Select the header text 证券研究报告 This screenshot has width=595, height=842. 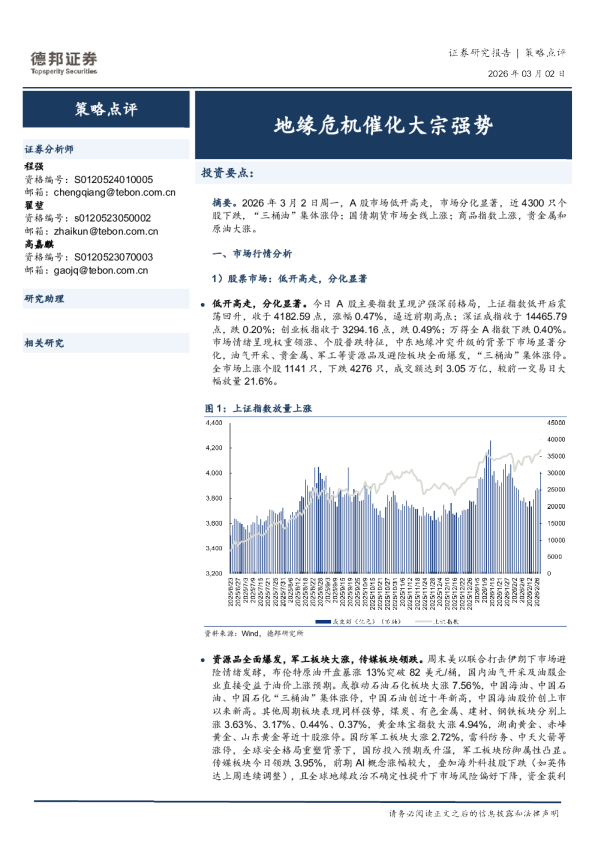coord(480,53)
